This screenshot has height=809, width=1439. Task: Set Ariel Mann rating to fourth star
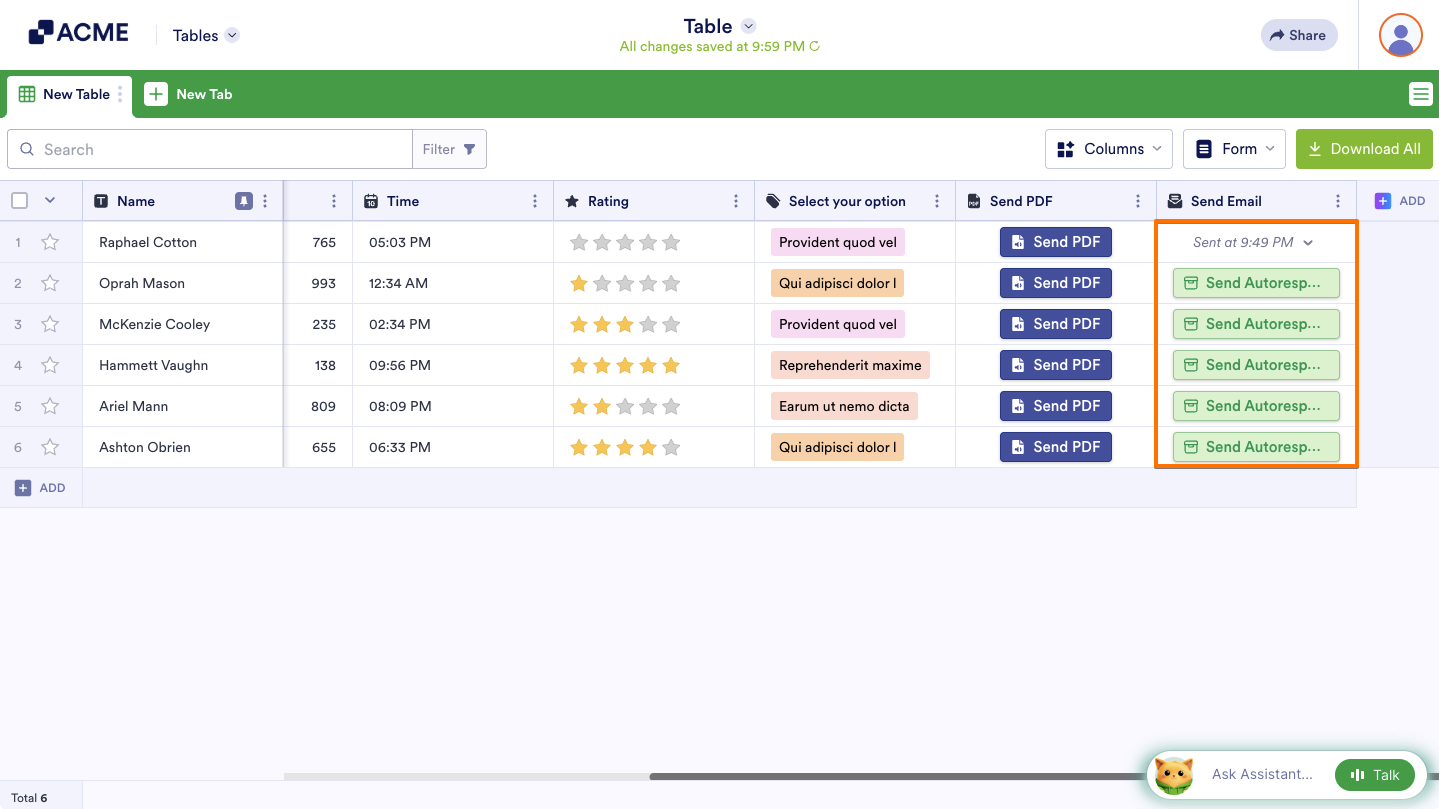pyautogui.click(x=648, y=406)
